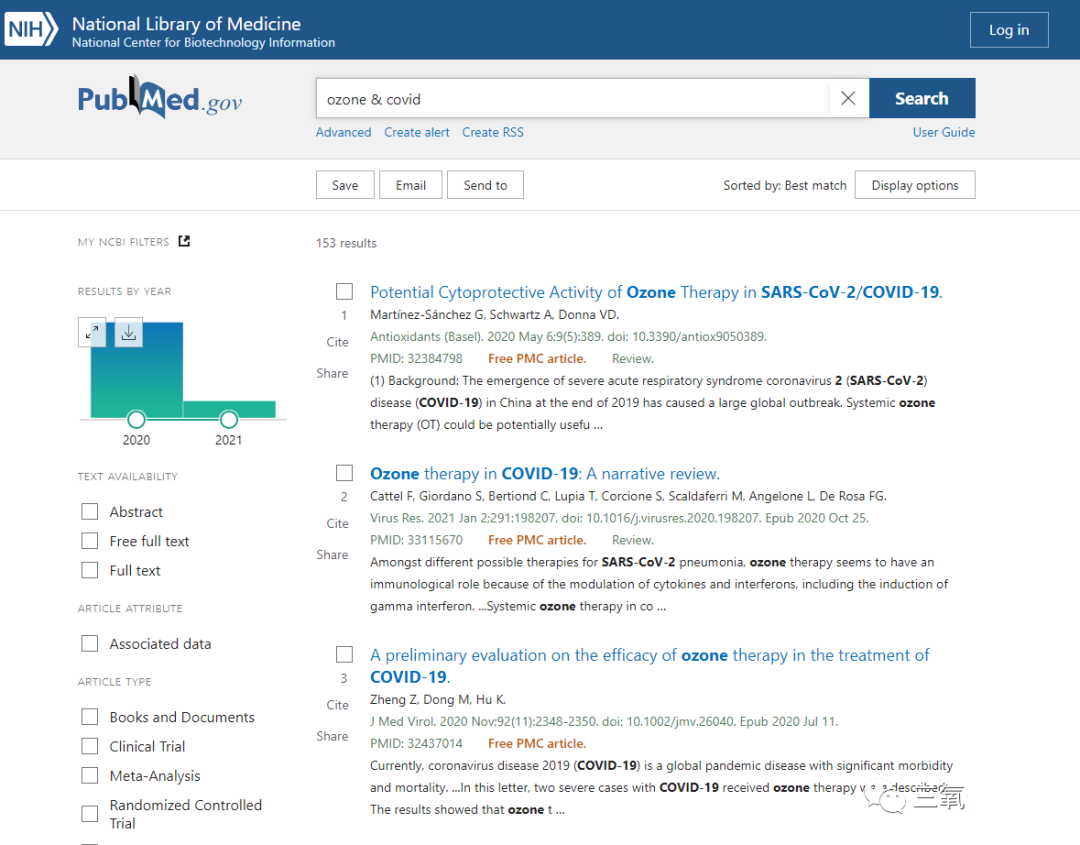Clear the search box with the X icon
Image resolution: width=1080 pixels, height=845 pixels.
[848, 98]
